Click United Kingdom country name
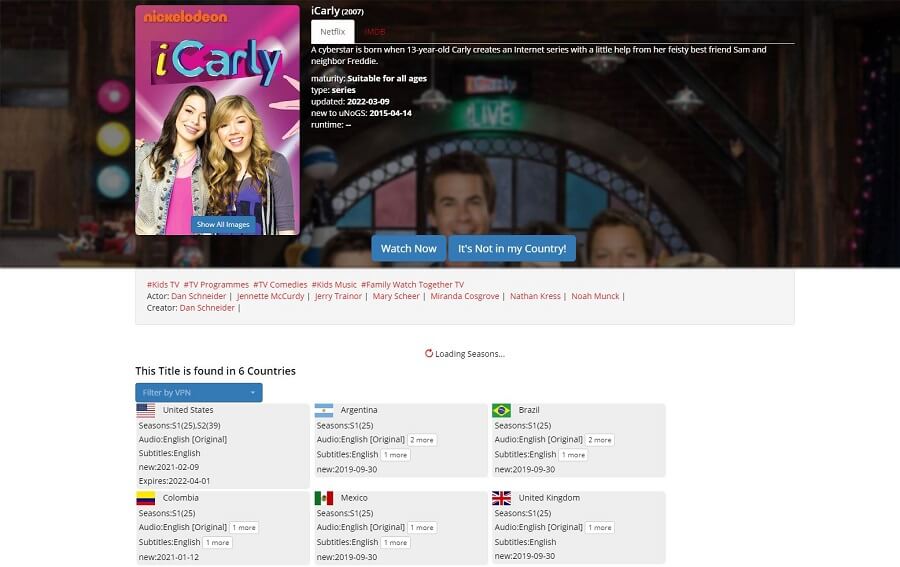Screen dimensions: 900x567 point(549,498)
